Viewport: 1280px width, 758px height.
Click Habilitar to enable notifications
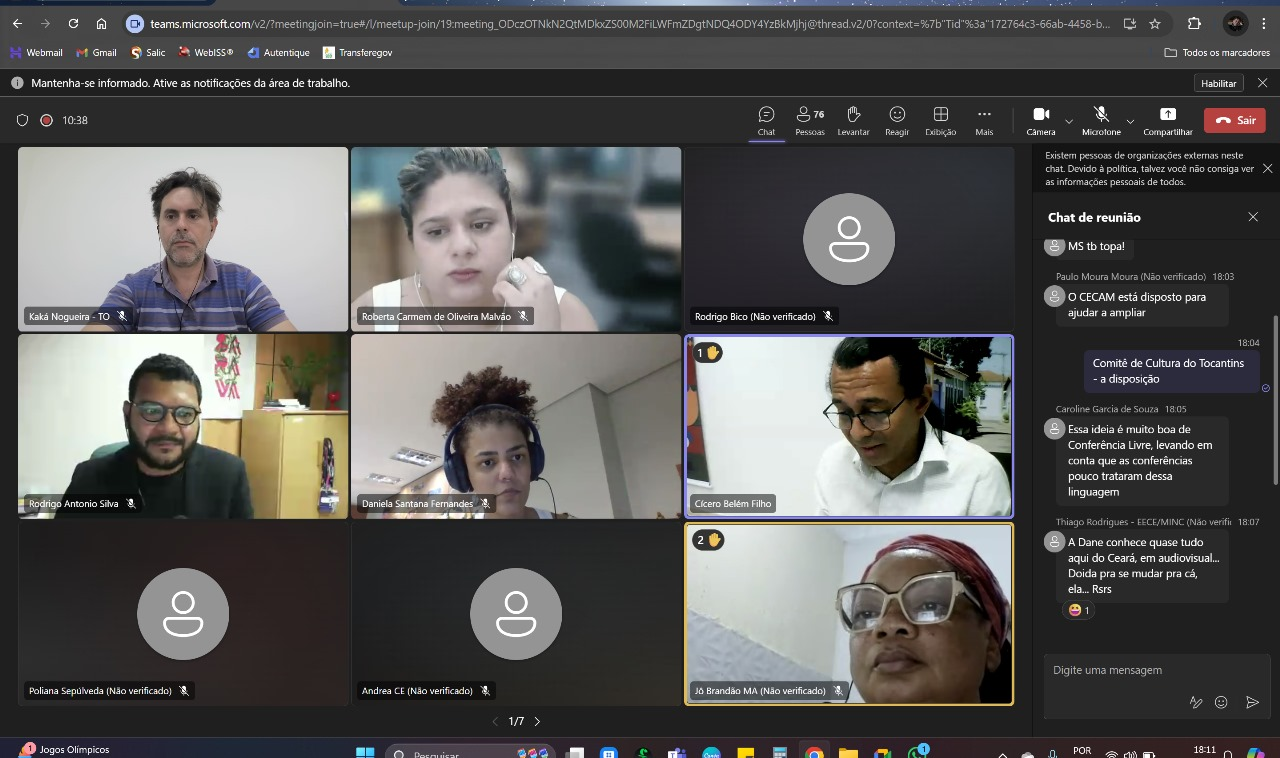(1218, 83)
